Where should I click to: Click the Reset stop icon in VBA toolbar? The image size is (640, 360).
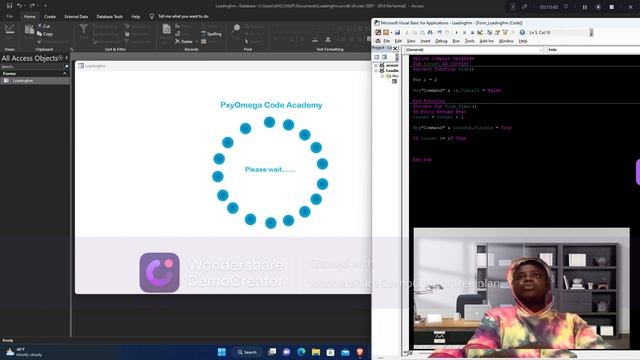tap(472, 32)
